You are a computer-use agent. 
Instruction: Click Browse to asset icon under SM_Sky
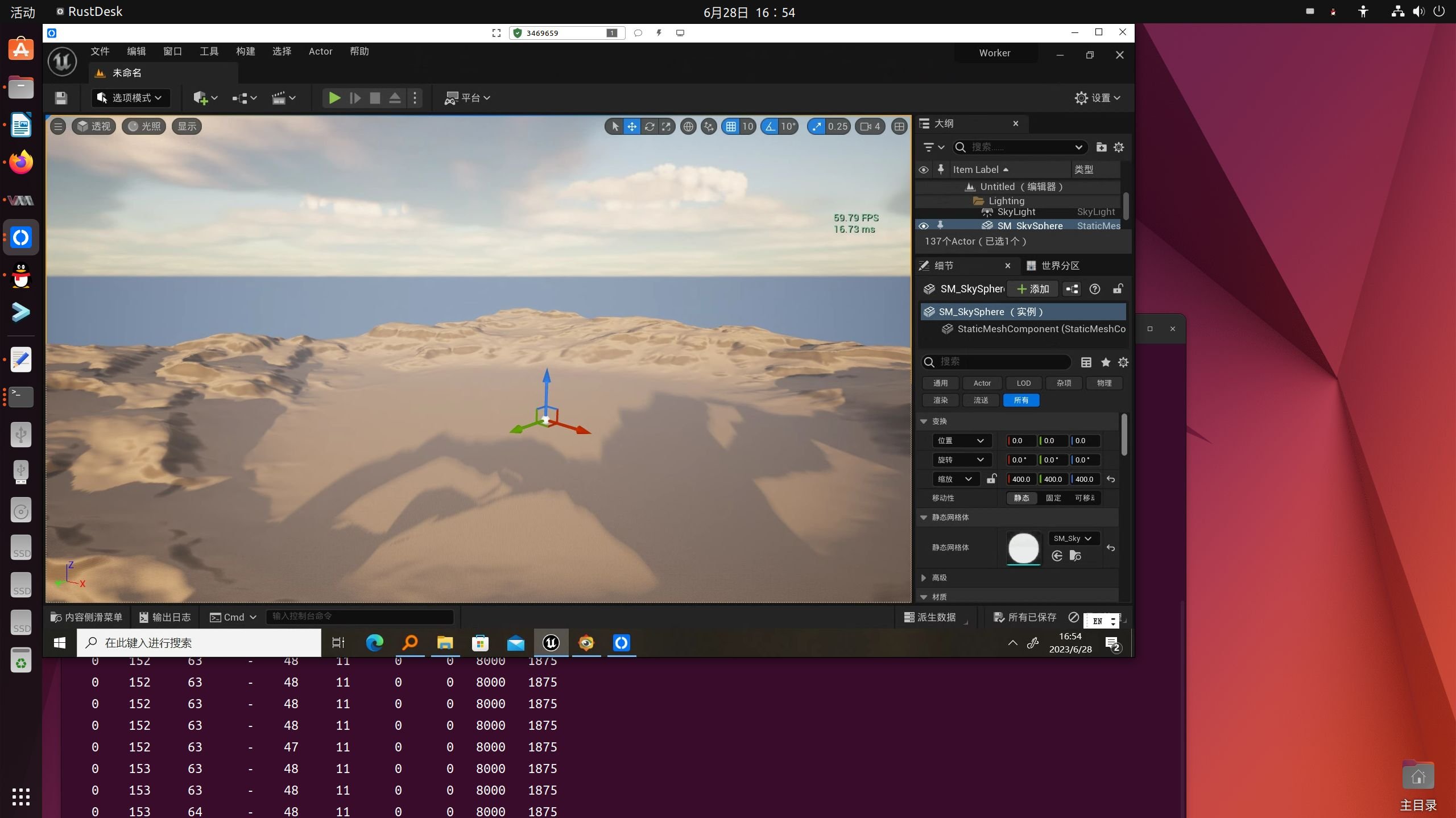(1075, 556)
